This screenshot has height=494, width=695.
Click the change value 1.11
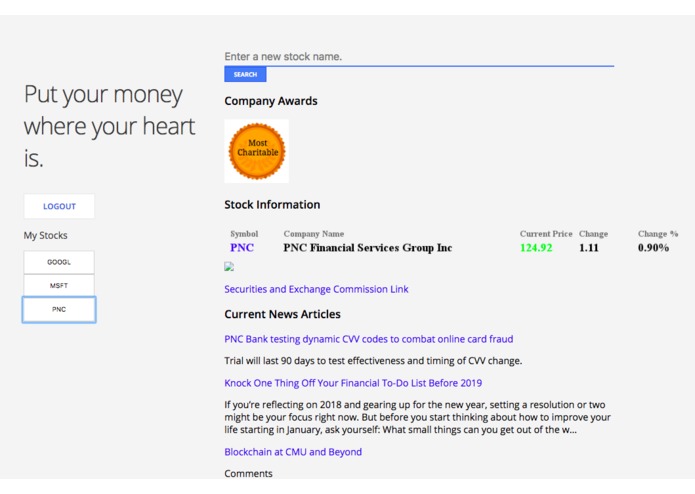589,248
